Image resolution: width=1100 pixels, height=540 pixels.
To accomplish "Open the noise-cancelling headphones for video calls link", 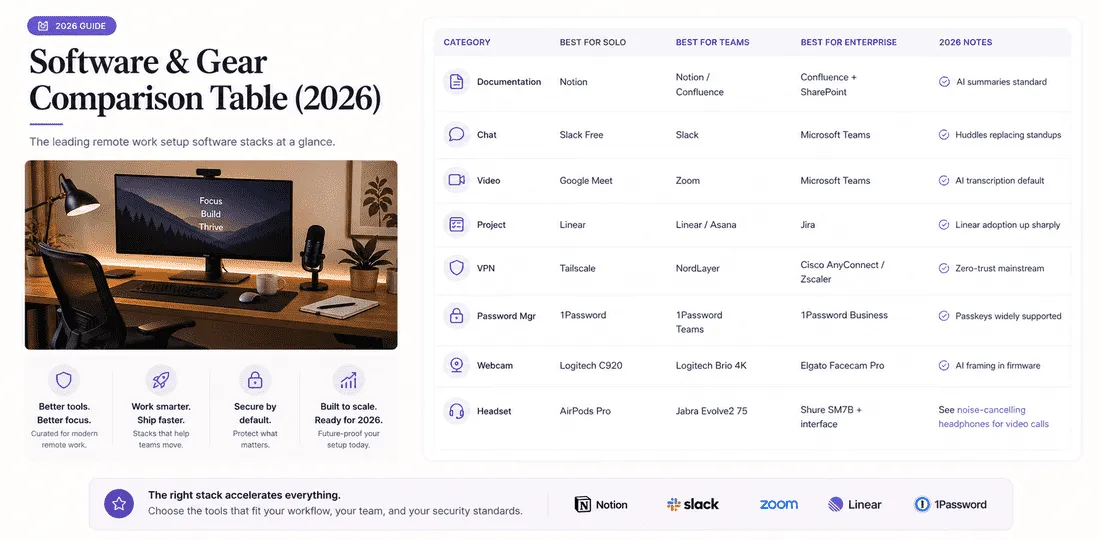I will click(x=993, y=417).
